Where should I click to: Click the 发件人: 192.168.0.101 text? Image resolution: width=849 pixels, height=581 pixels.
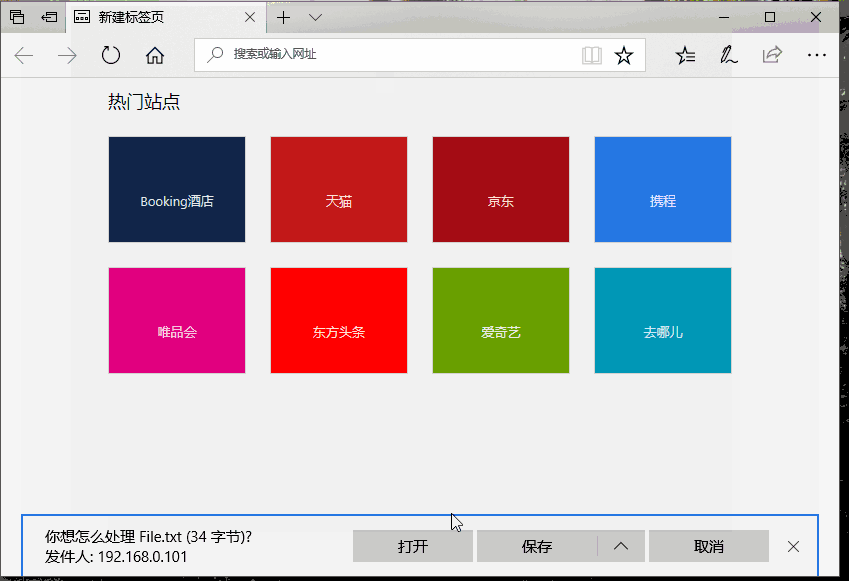(116, 557)
